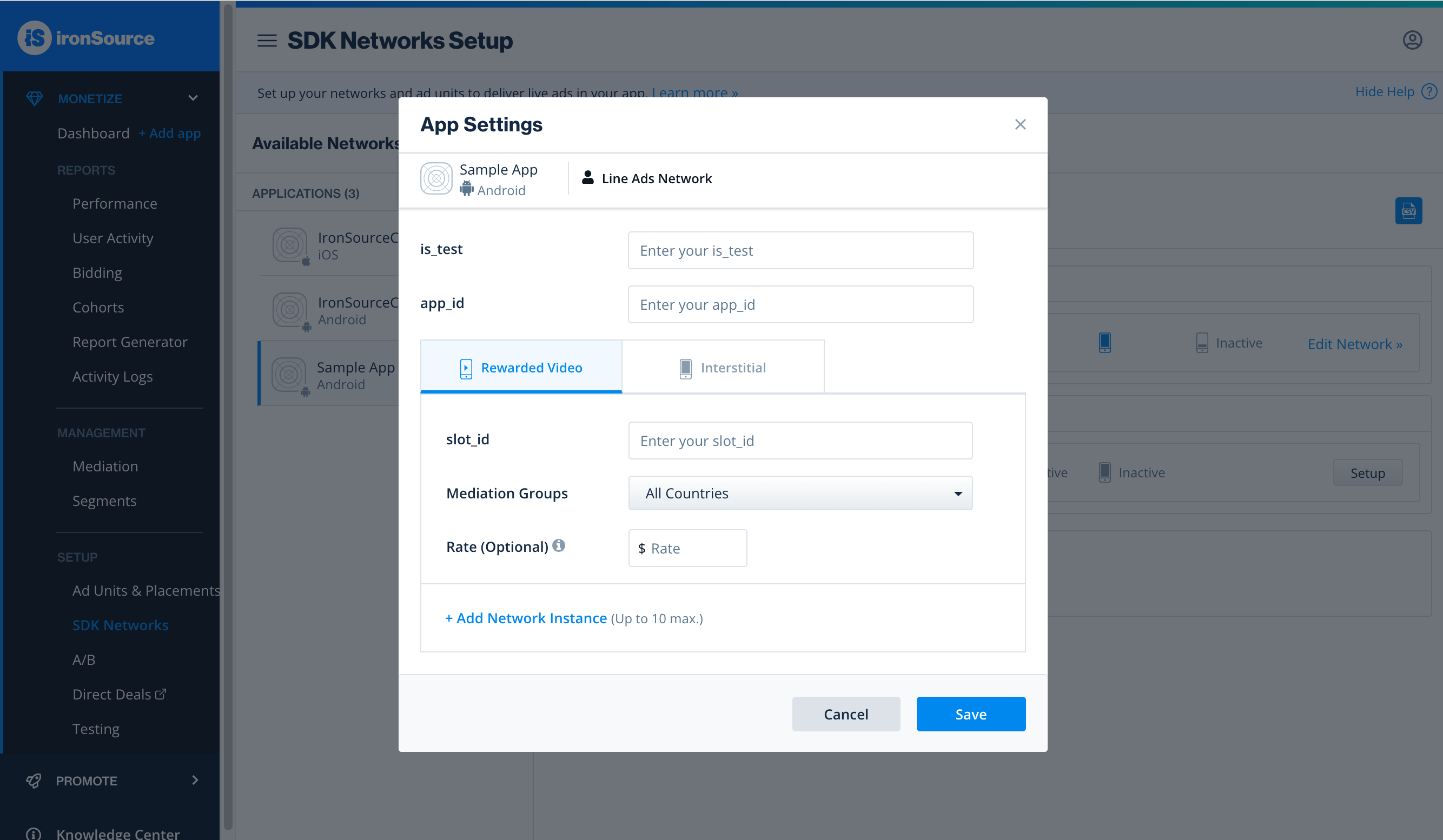Click the Setup button
This screenshot has height=840, width=1443.
click(1367, 473)
